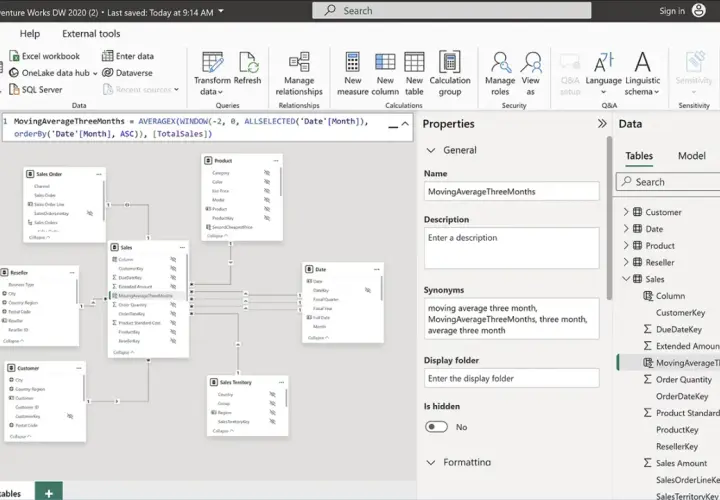This screenshot has width=720, height=500.
Task: Select DueDateKey field in Data pane
Action: click(x=673, y=329)
